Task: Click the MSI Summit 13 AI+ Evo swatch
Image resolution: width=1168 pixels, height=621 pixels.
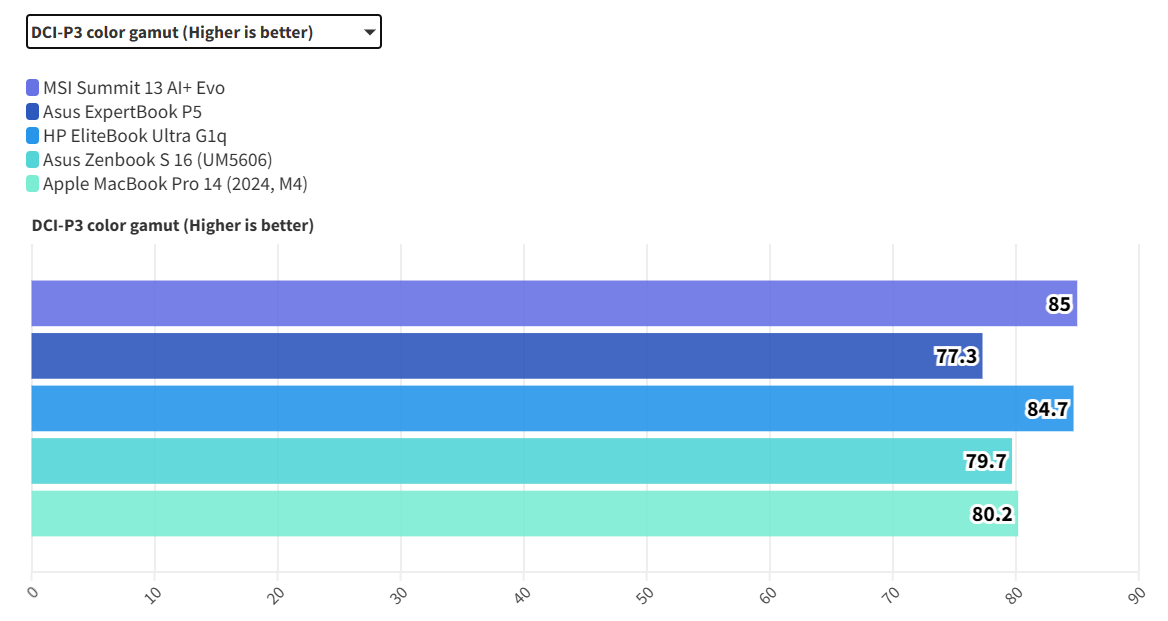Action: click(x=33, y=88)
